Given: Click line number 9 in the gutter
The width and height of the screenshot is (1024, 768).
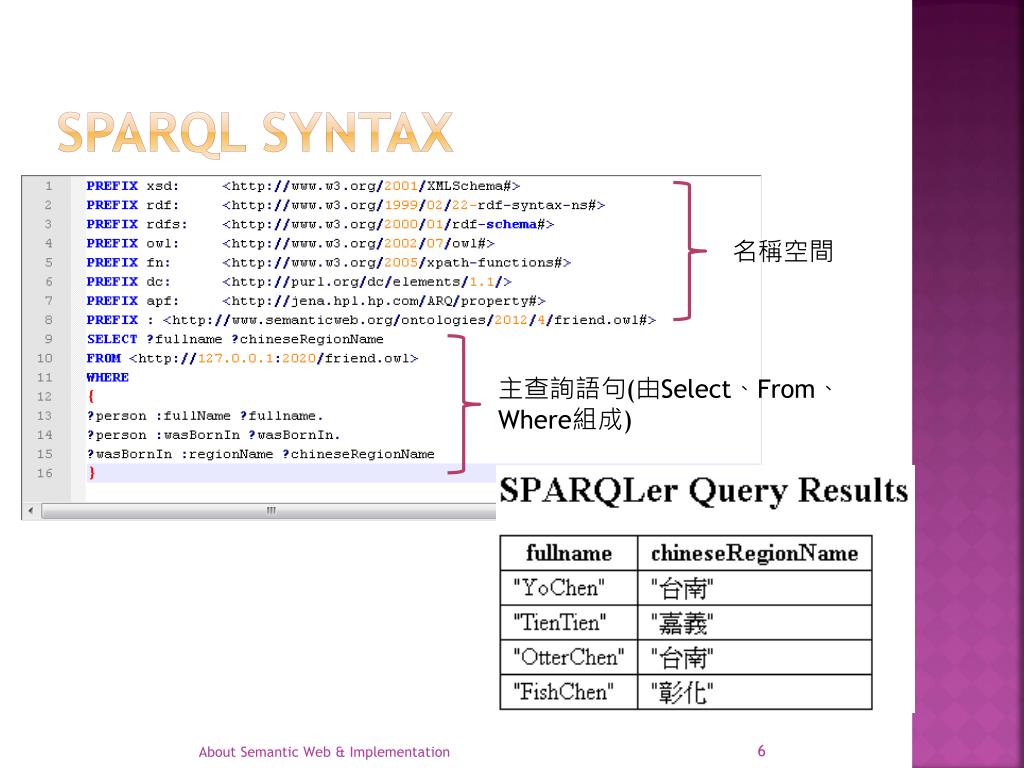Looking at the screenshot, I should click(48, 339).
